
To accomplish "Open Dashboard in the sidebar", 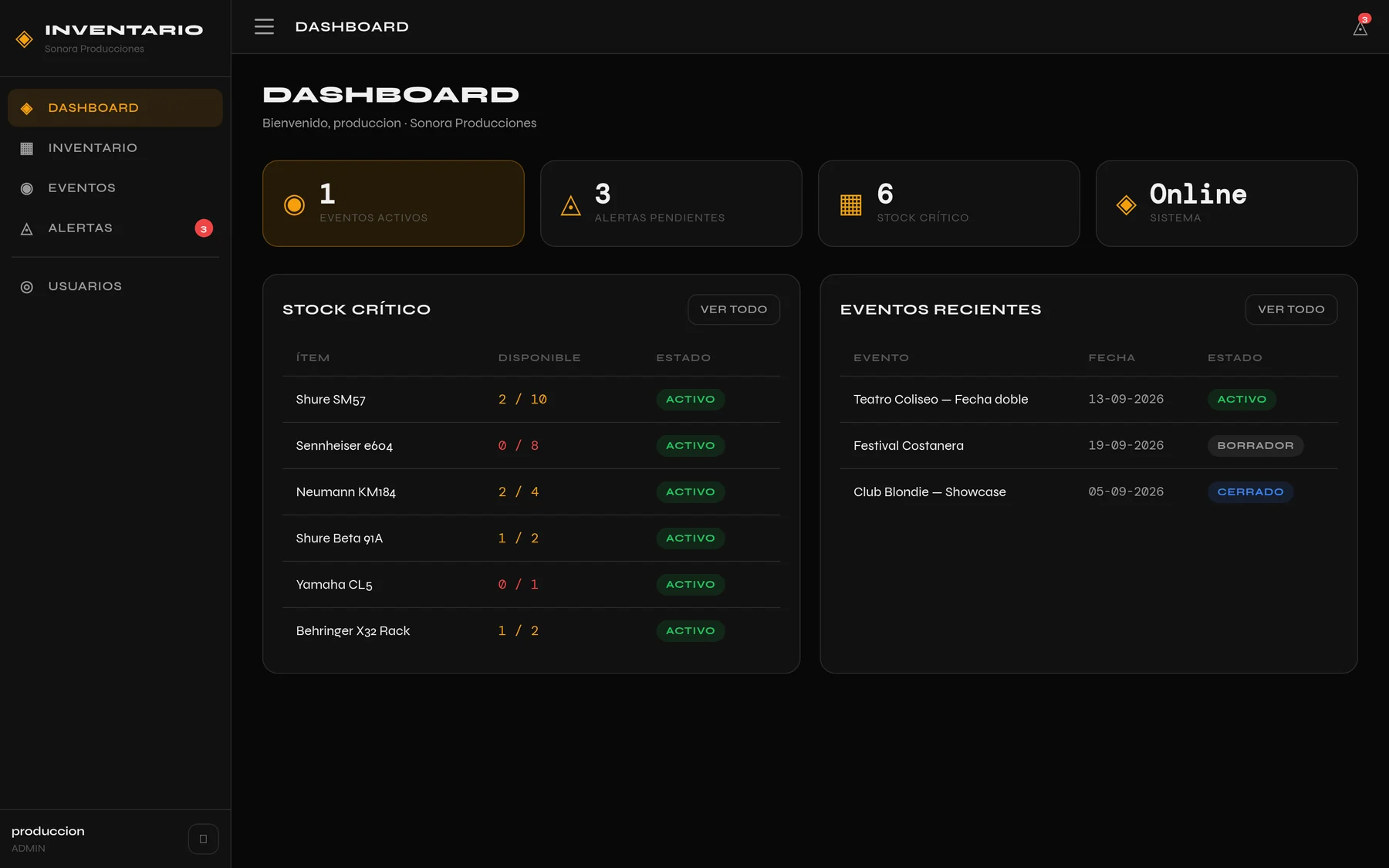I will coord(115,108).
